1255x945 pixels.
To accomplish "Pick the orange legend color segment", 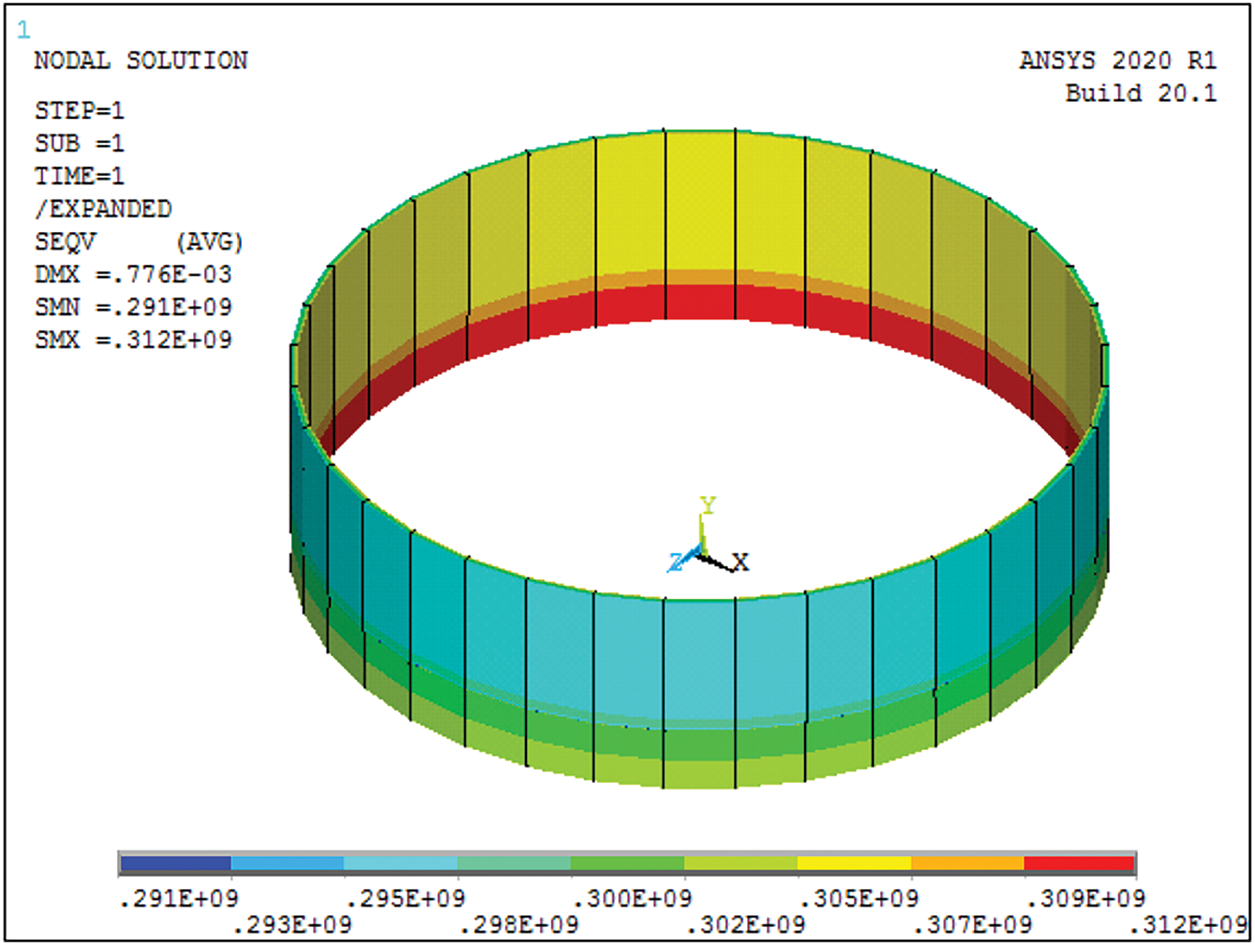I will (967, 862).
